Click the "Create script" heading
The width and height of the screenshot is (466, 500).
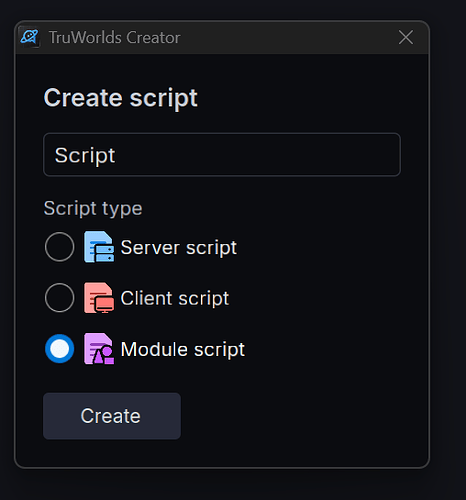pos(121,98)
